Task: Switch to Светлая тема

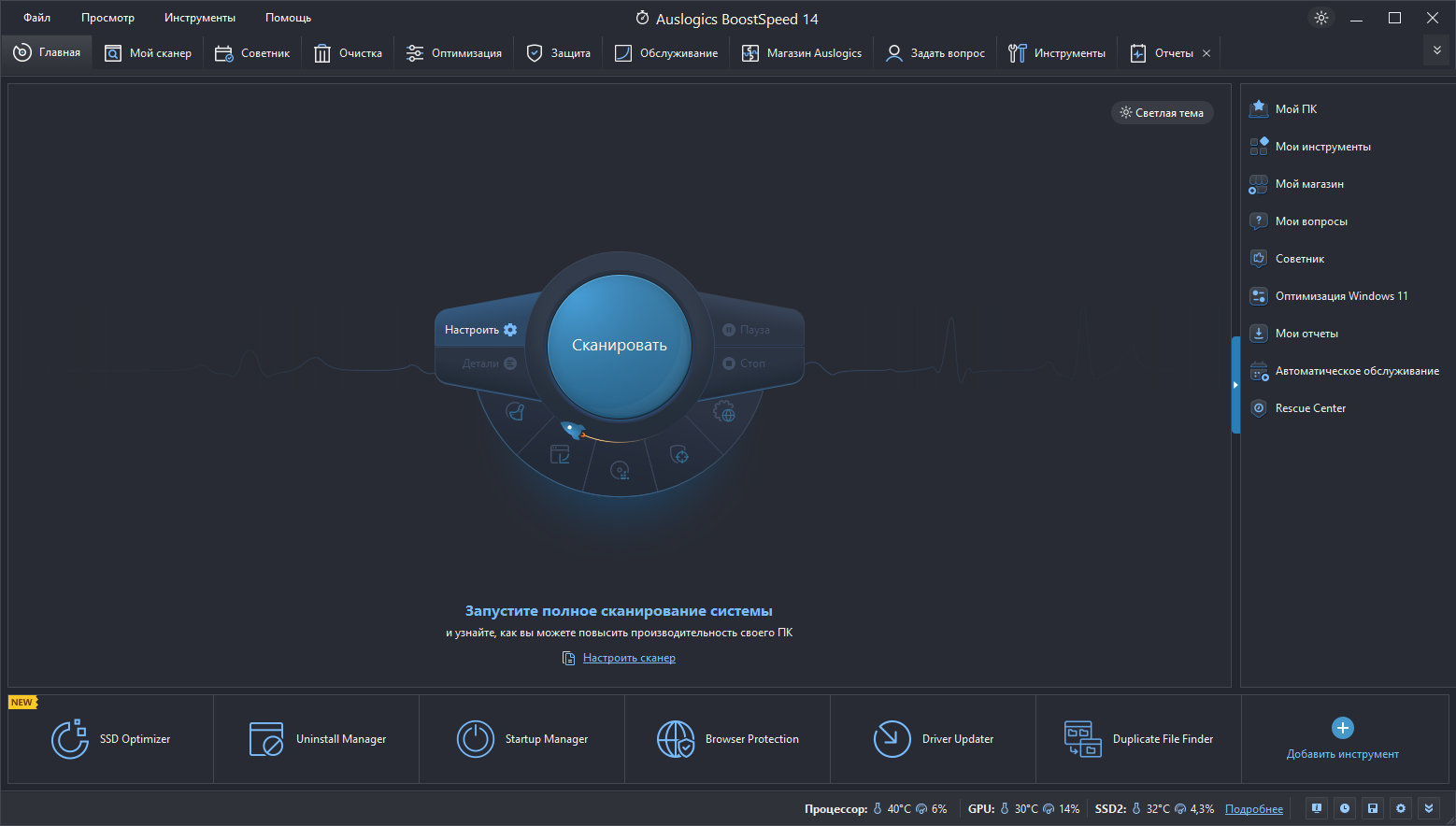Action: coord(1163,113)
